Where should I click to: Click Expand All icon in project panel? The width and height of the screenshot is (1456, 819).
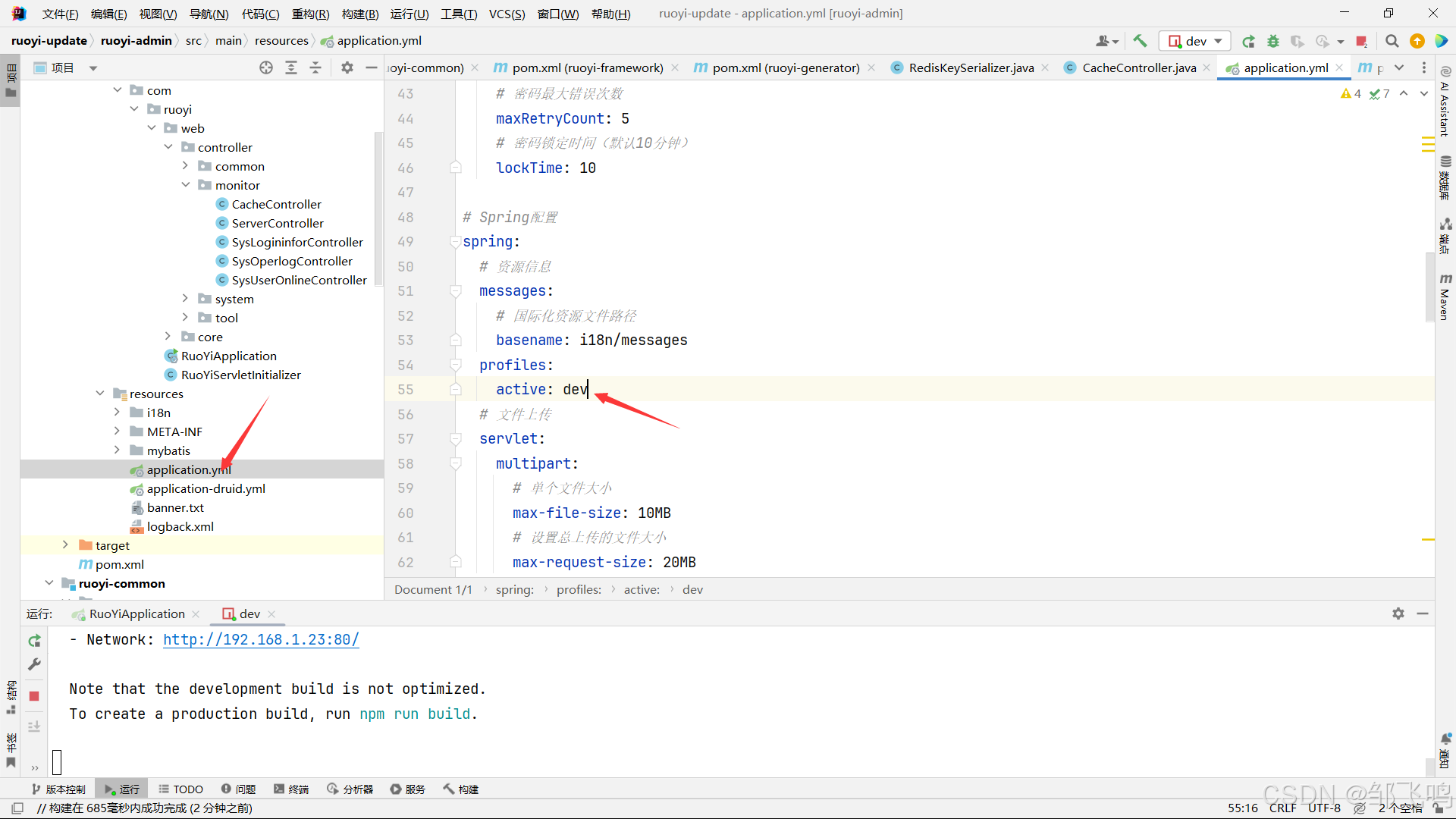290,68
